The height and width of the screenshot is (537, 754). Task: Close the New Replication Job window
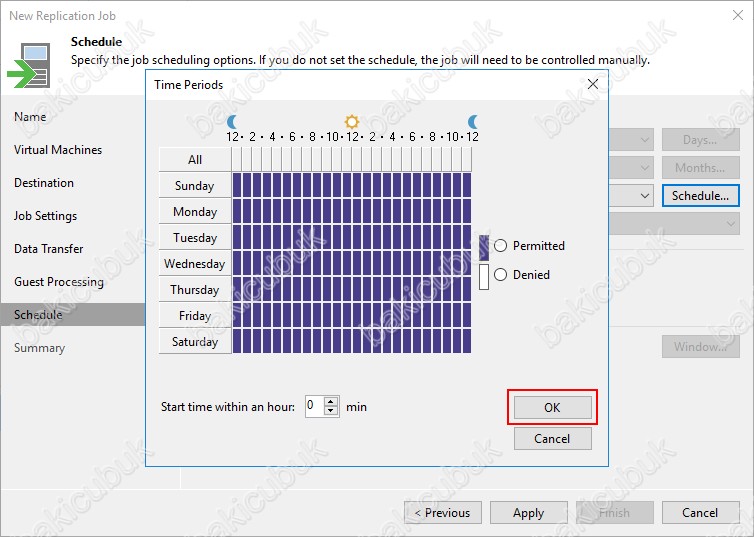click(x=738, y=15)
